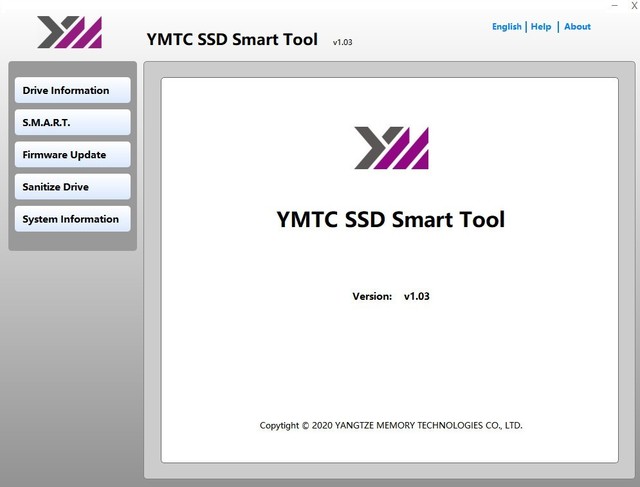The height and width of the screenshot is (487, 640).
Task: Open the About link
Action: click(577, 27)
